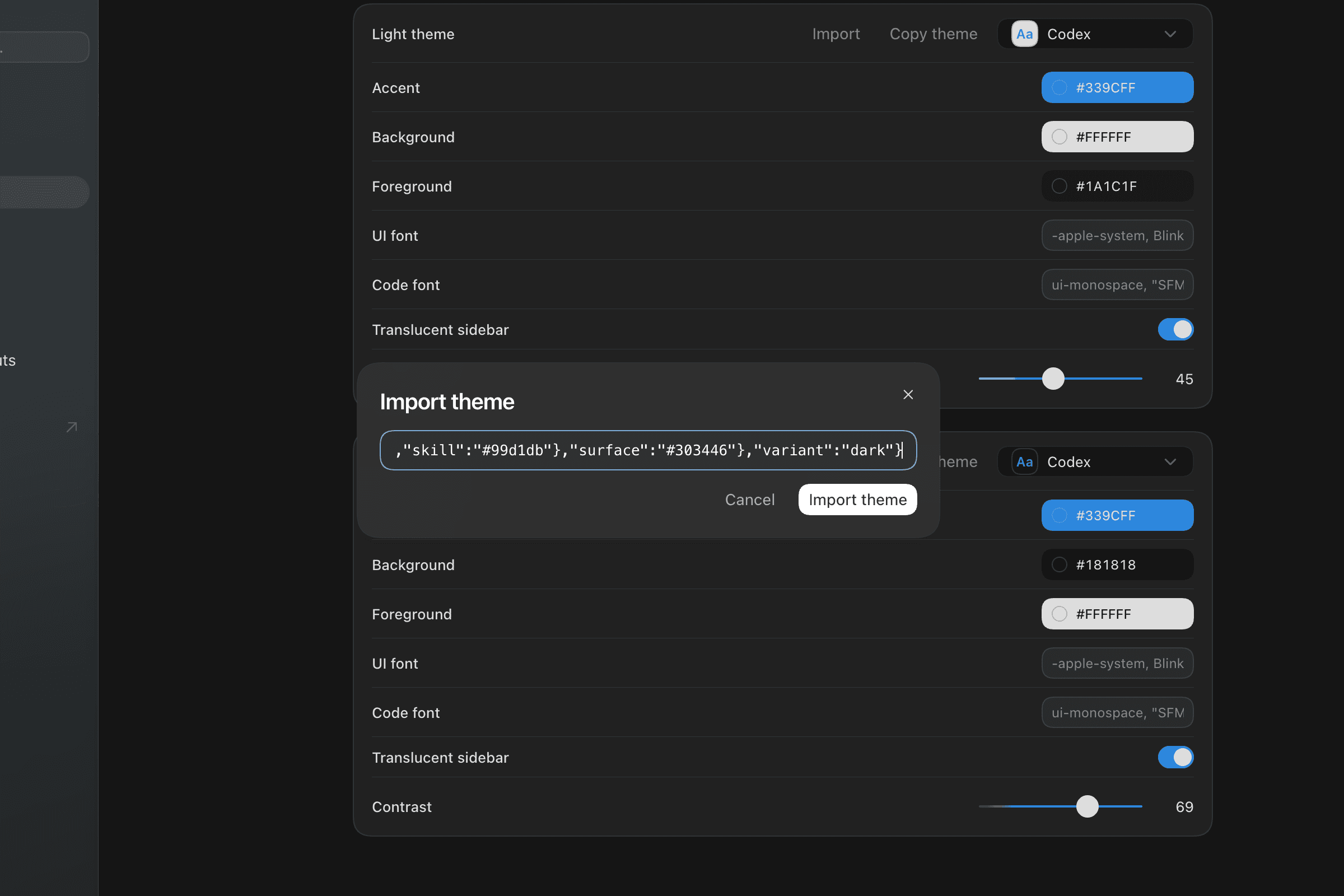Image resolution: width=1344 pixels, height=896 pixels.
Task: Open Light theme Foreground color #1A1C1F
Action: tap(1117, 186)
